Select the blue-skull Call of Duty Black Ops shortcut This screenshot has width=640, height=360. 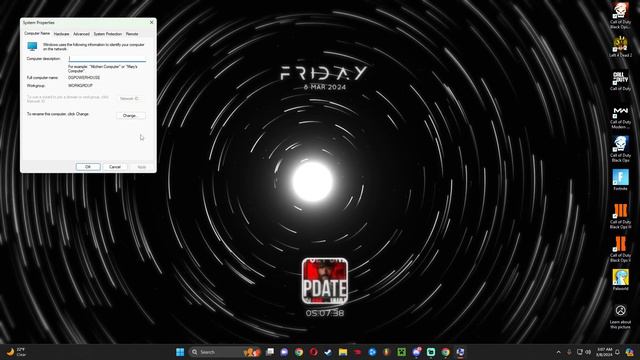pos(620,149)
